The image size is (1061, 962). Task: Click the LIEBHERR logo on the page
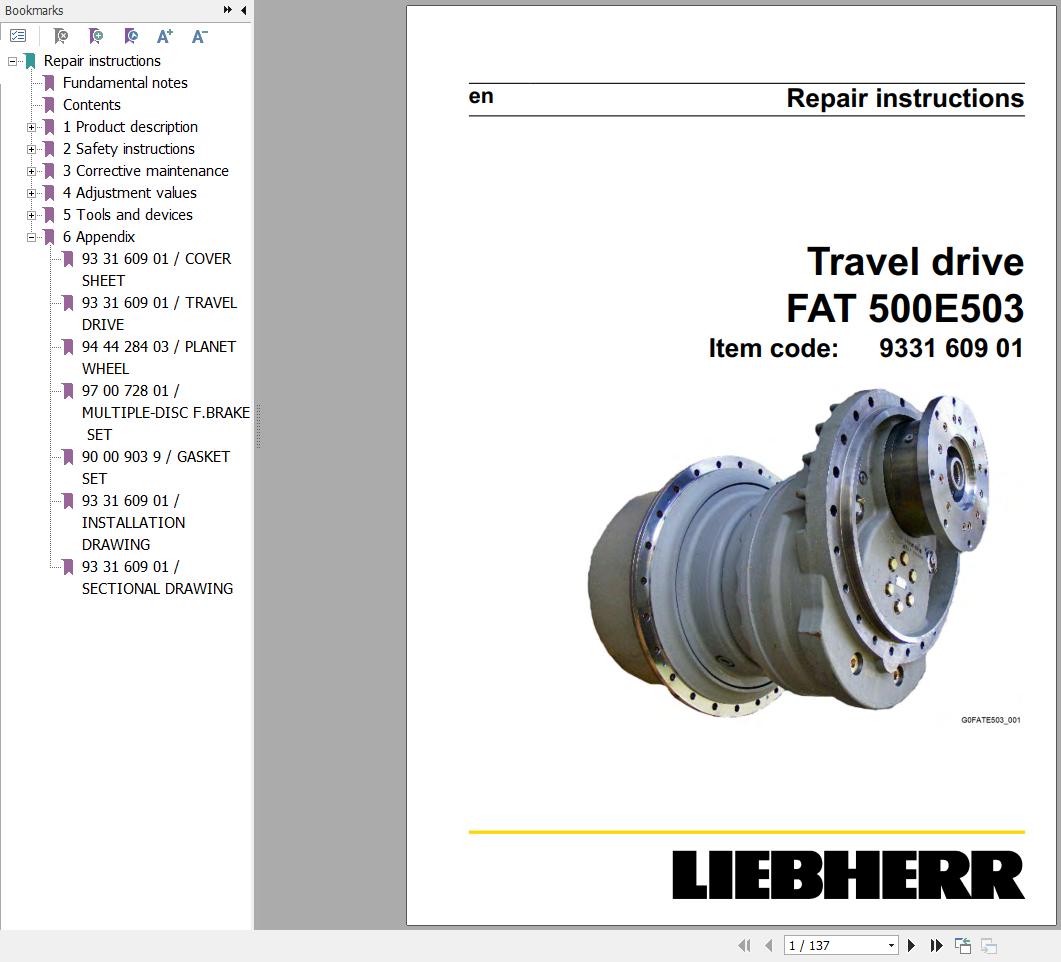849,875
